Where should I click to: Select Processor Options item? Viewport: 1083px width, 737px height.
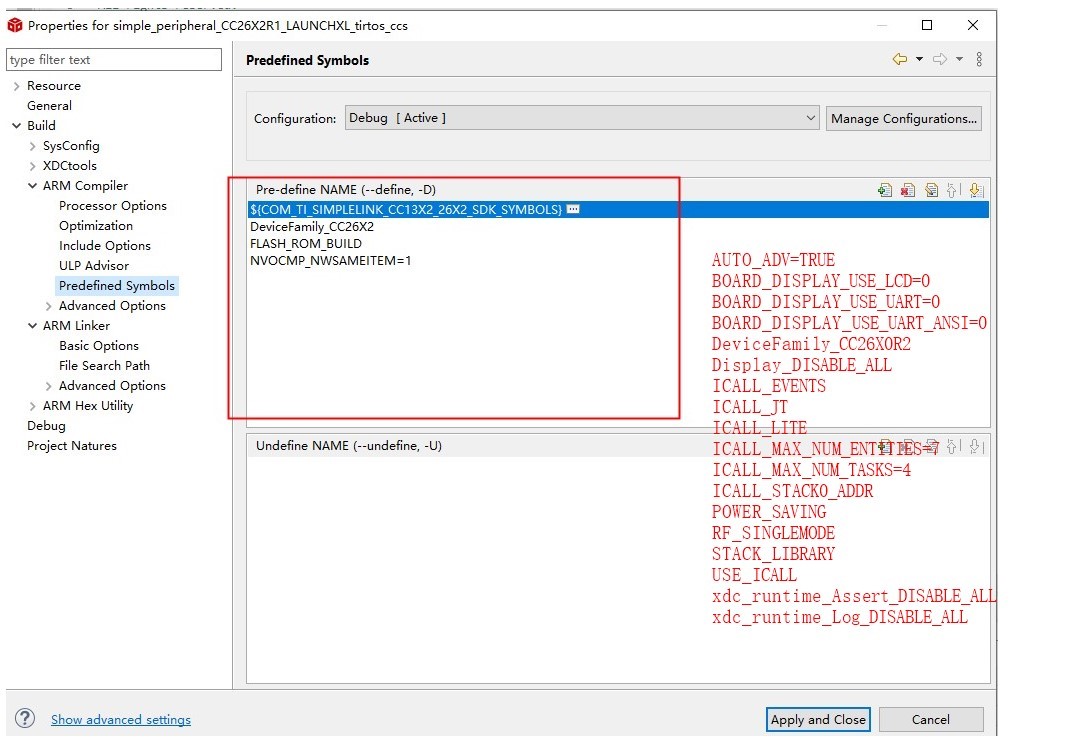(113, 206)
